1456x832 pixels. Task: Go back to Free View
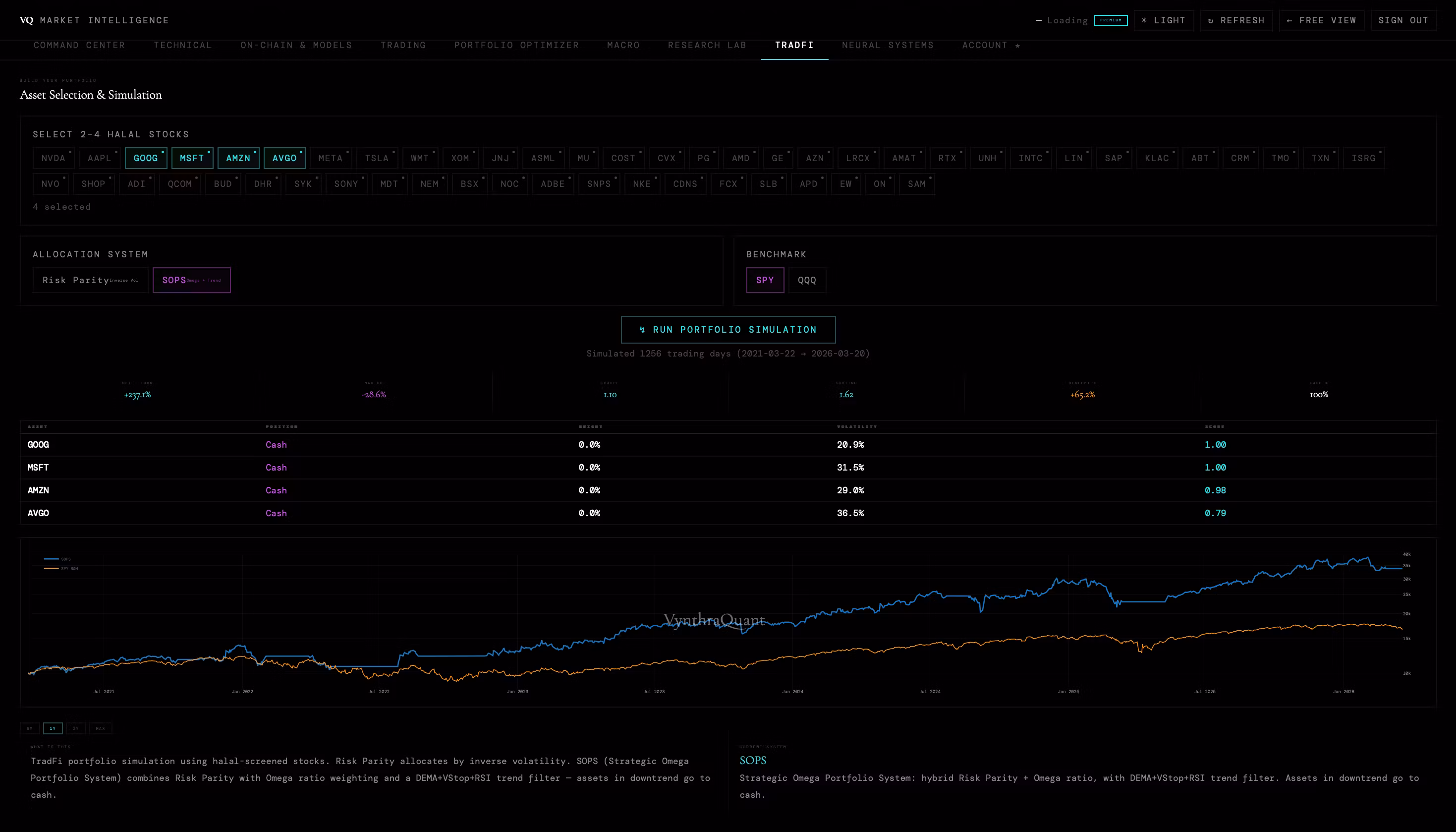pyautogui.click(x=1321, y=20)
